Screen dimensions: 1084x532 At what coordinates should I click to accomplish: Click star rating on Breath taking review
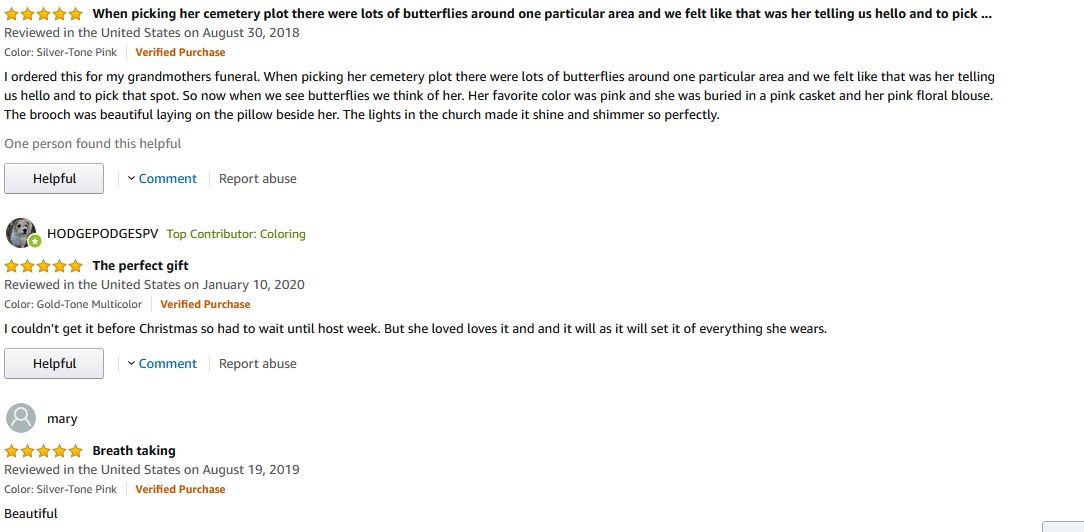[44, 451]
